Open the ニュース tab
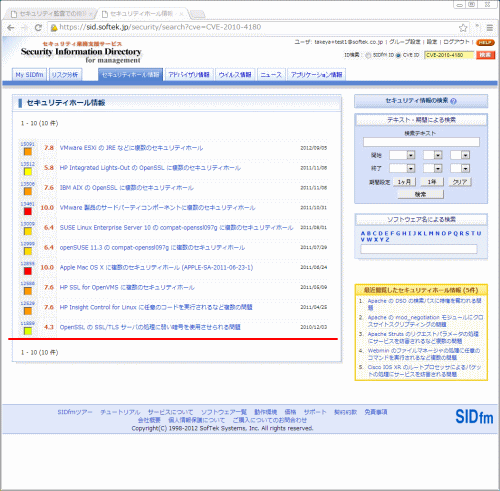 tap(271, 75)
